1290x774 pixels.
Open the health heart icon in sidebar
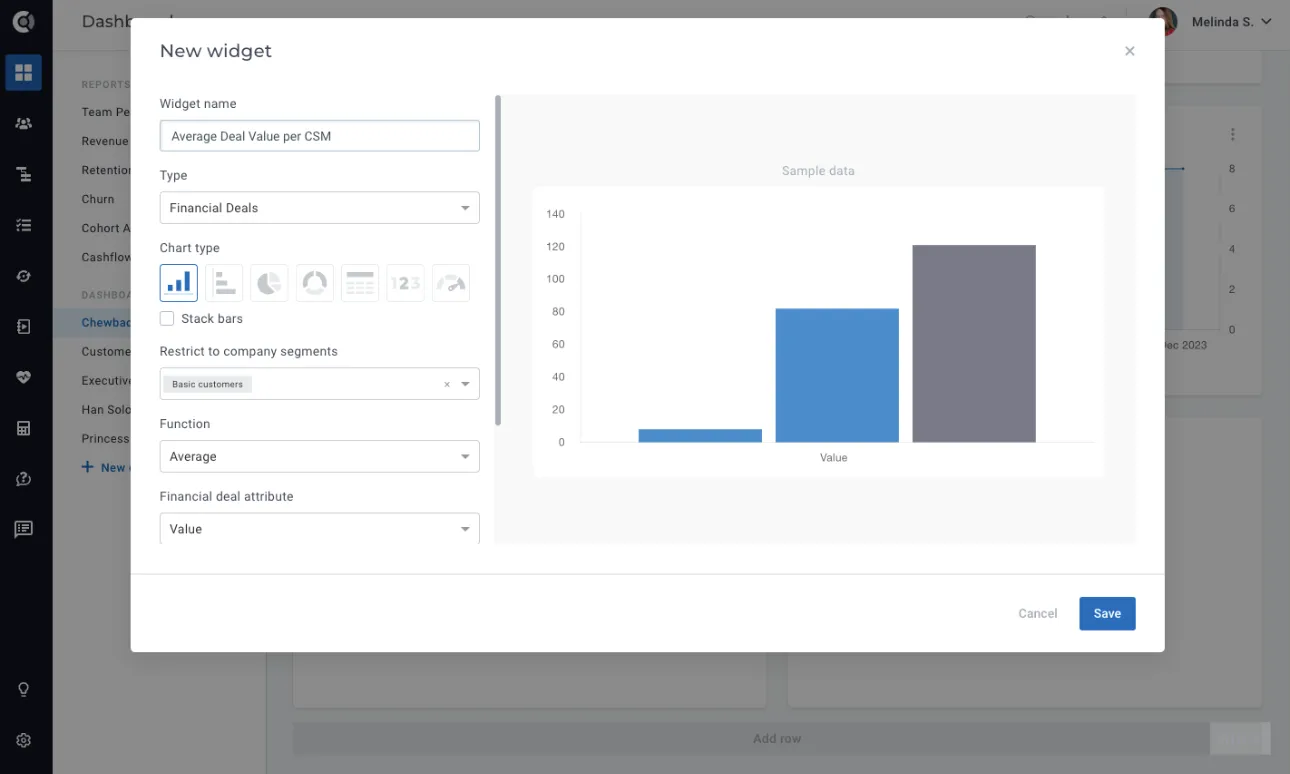(23, 378)
